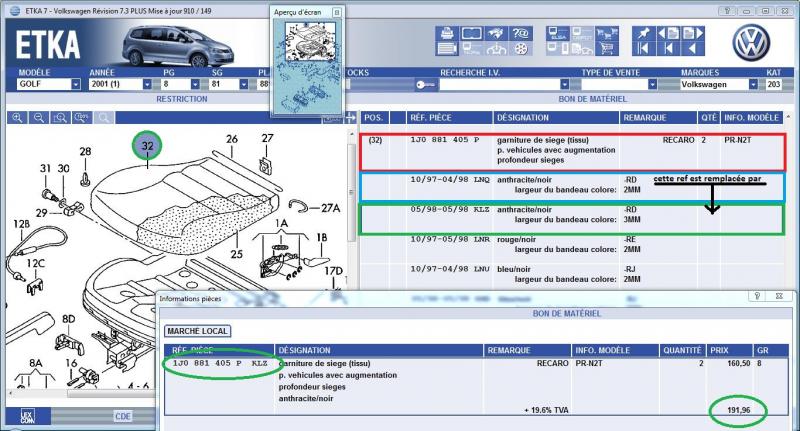
Task: Click the multiple shopping carts icon
Action: coord(607,34)
